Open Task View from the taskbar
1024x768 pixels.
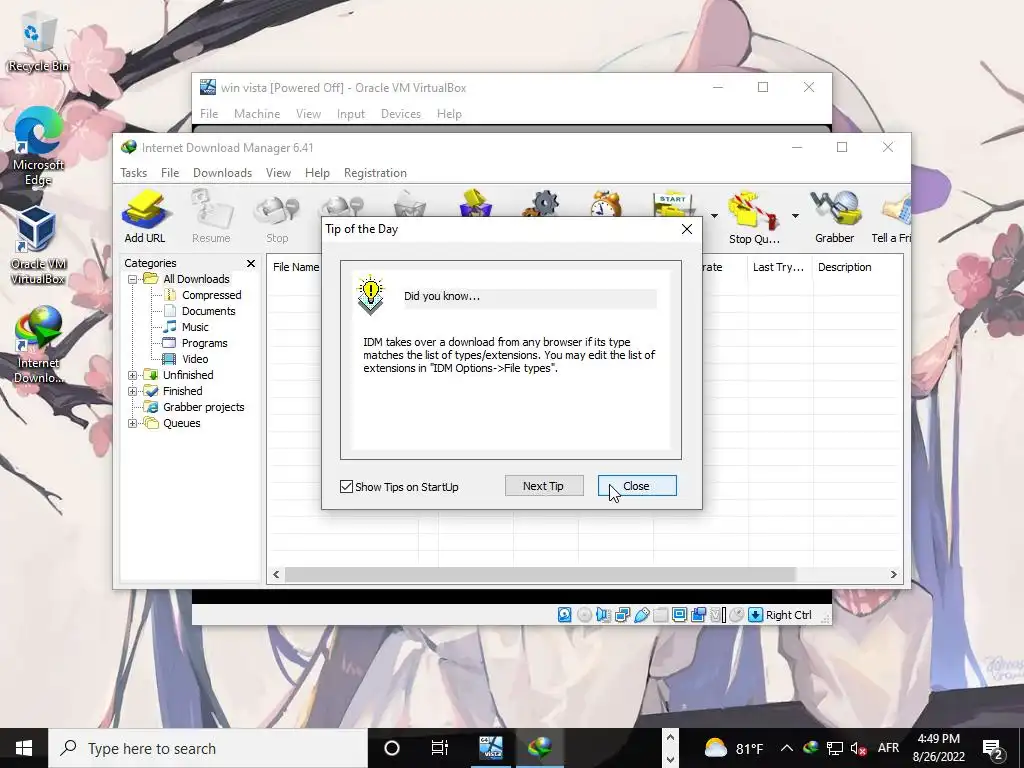pyautogui.click(x=440, y=748)
